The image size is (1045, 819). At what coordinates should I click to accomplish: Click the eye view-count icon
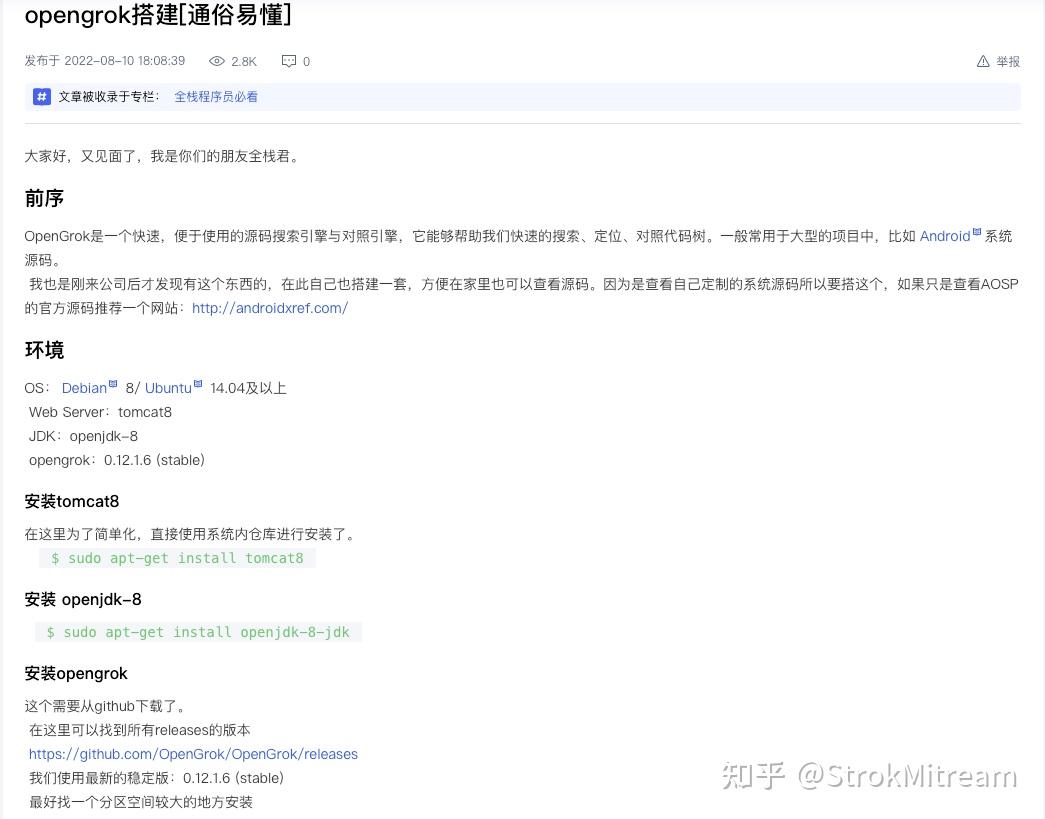pyautogui.click(x=217, y=61)
